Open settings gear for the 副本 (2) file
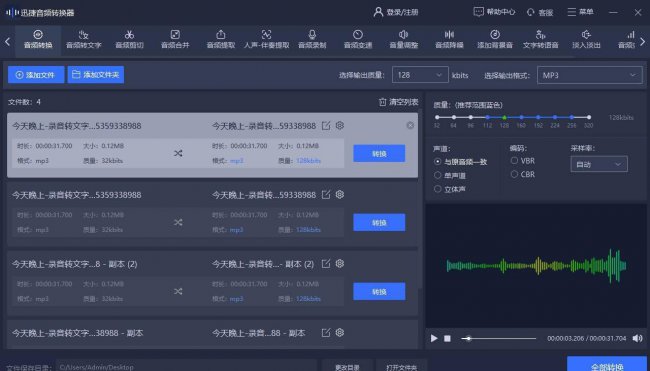650x371 pixels. pyautogui.click(x=340, y=263)
